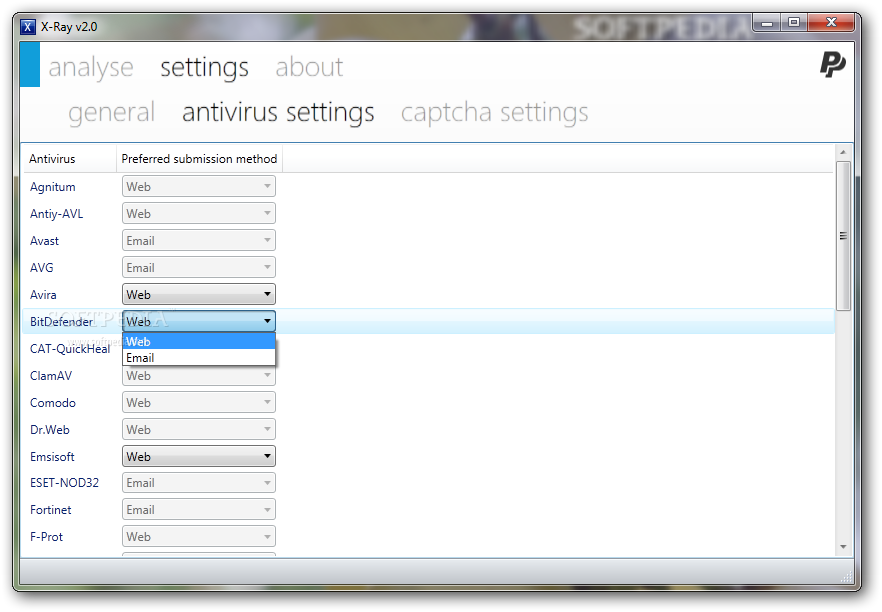Switch to the analyse tab
Viewport: 882px width, 612px height.
[x=91, y=68]
